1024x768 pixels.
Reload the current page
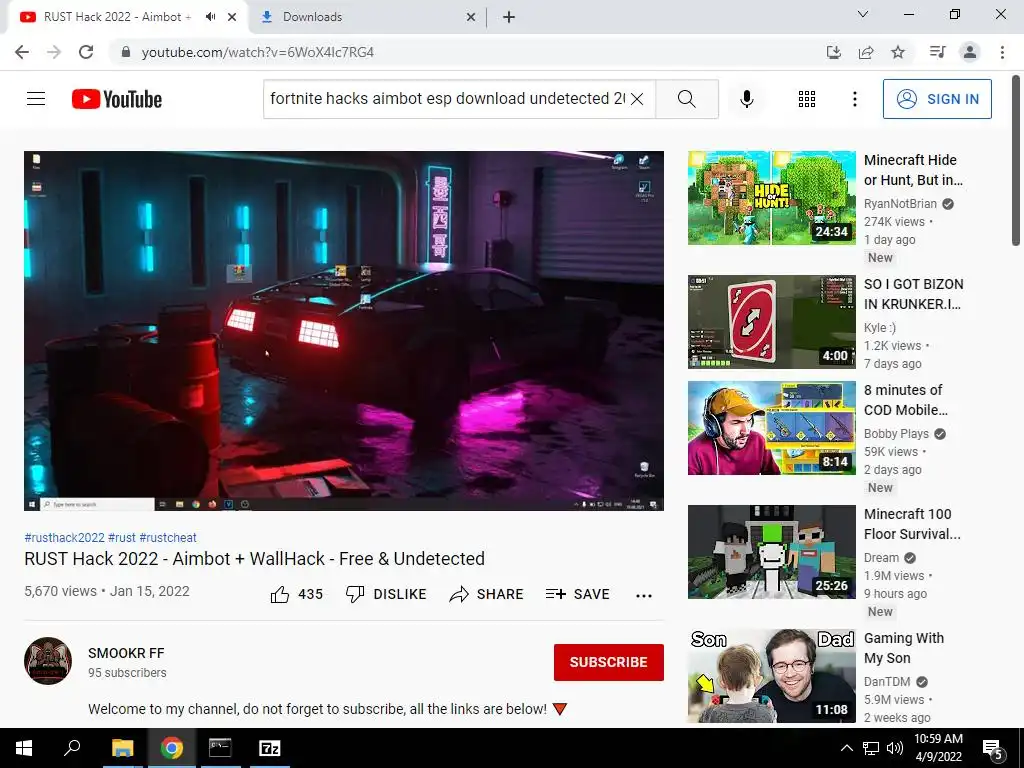point(86,52)
